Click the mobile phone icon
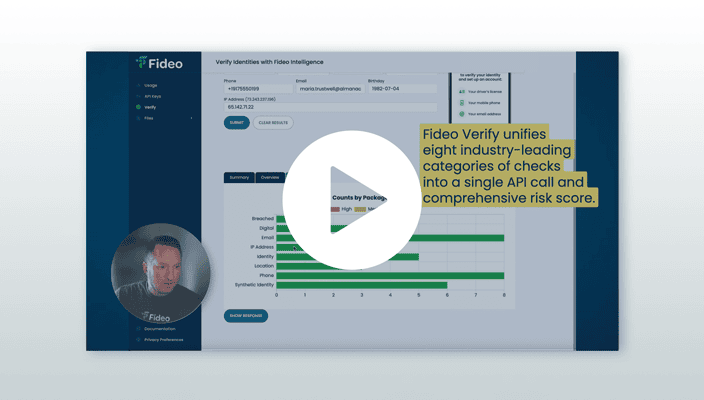Image resolution: width=704 pixels, height=400 pixels. point(462,103)
